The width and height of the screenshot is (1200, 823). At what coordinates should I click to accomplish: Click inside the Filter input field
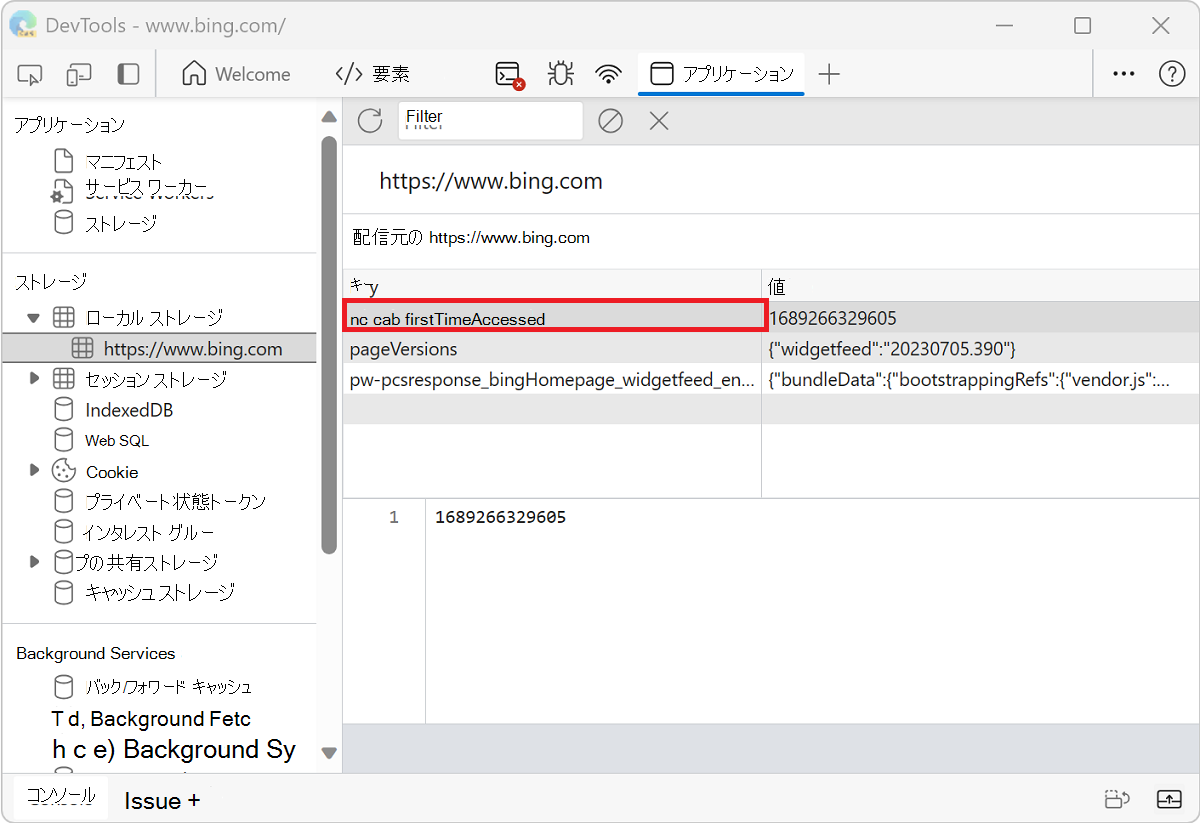[x=490, y=119]
